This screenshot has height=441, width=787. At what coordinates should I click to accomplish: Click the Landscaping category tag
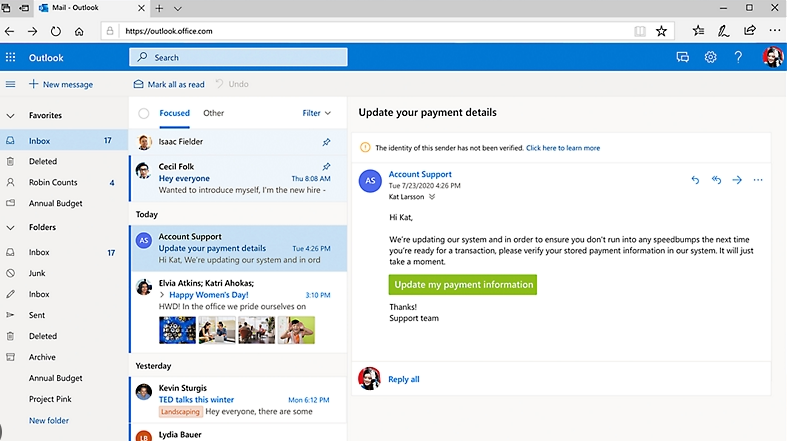180,412
